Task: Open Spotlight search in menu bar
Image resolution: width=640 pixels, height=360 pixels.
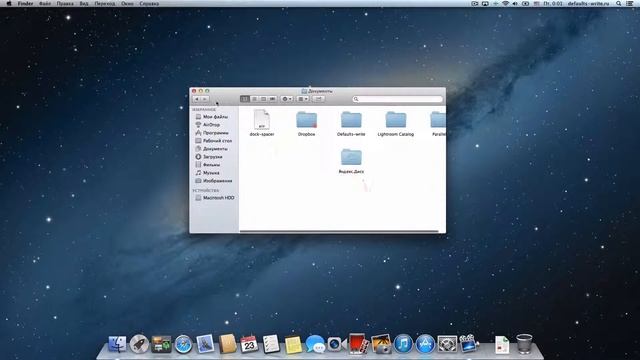Action: coord(619,3)
